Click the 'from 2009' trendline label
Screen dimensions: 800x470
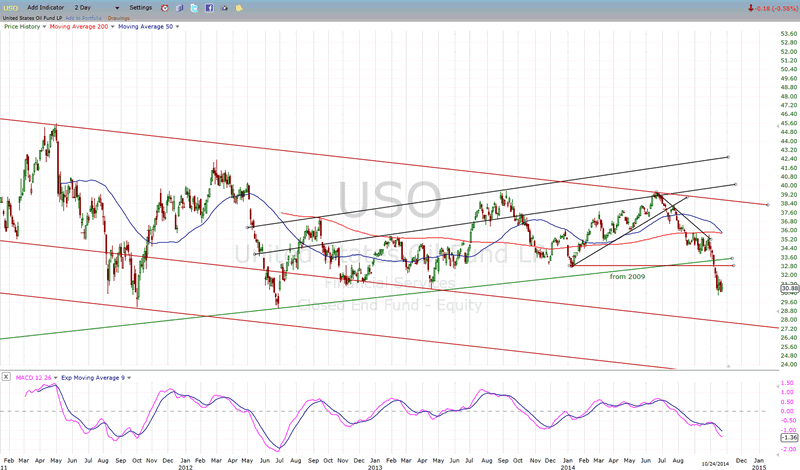click(x=627, y=277)
